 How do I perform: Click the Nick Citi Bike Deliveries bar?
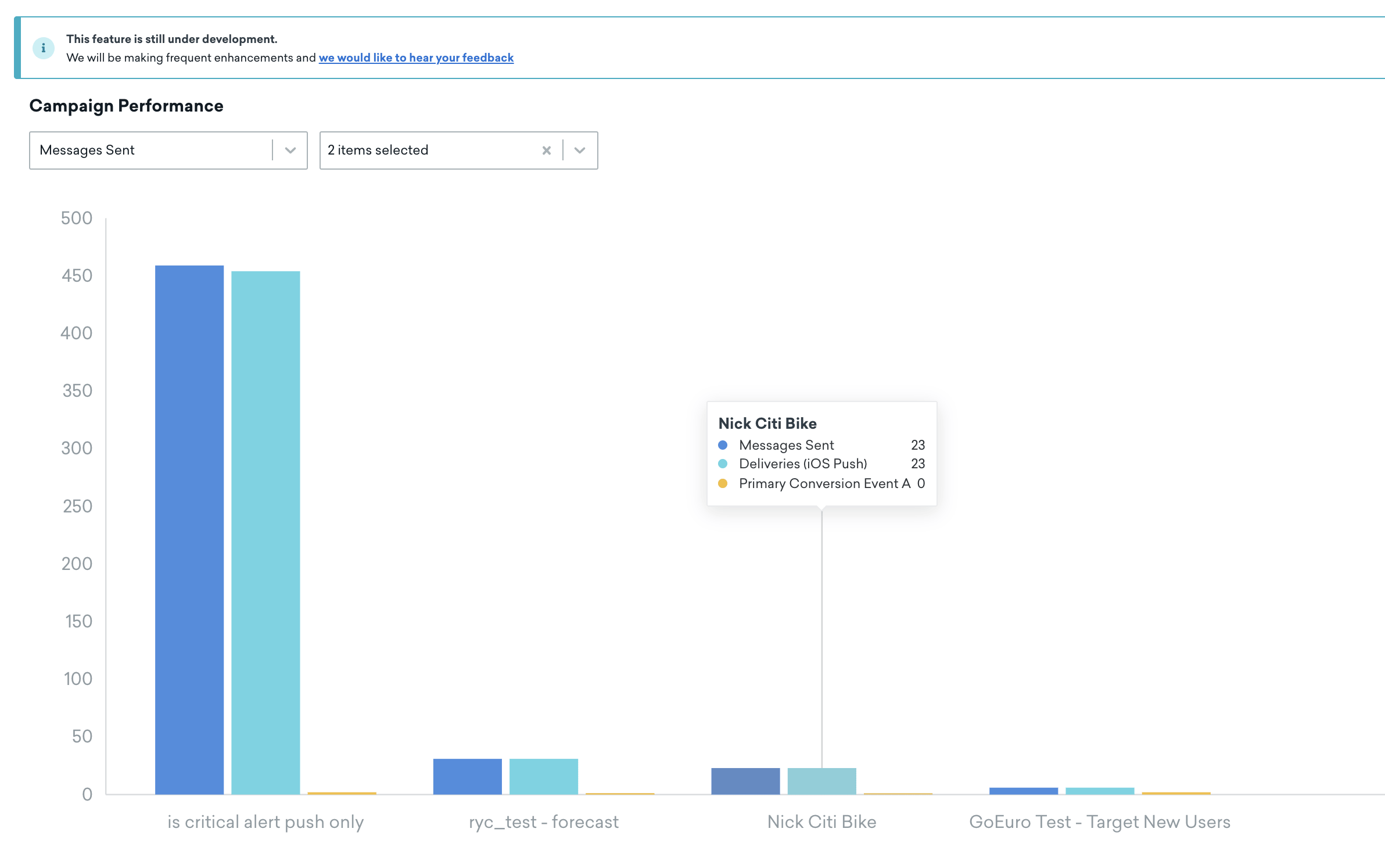(x=821, y=781)
